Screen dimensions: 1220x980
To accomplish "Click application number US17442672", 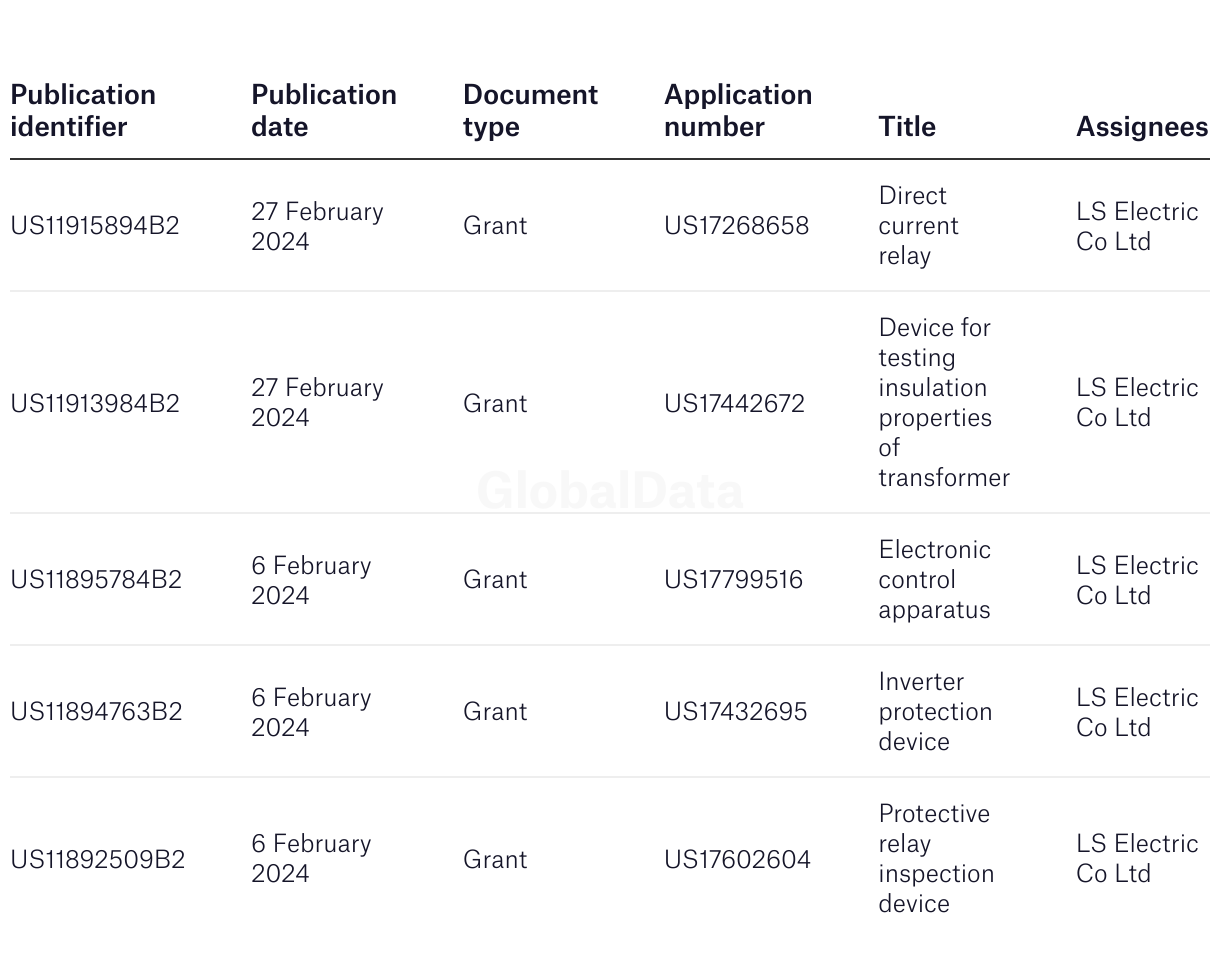I will point(735,404).
